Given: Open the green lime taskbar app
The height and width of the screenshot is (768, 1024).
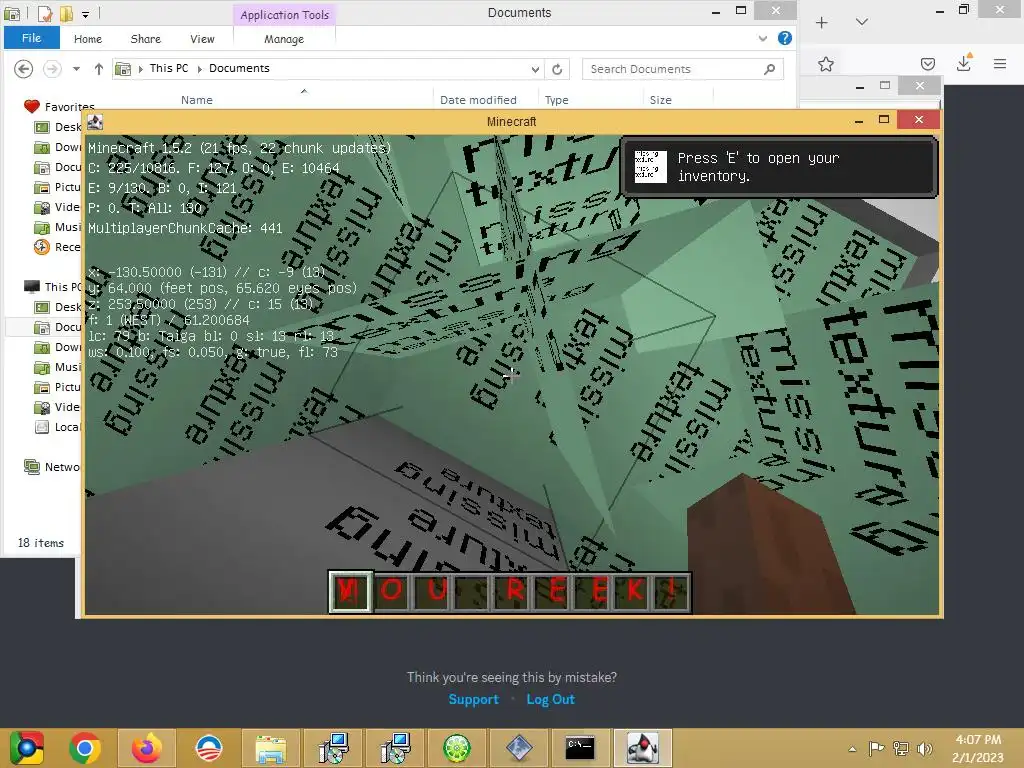Looking at the screenshot, I should coord(456,748).
